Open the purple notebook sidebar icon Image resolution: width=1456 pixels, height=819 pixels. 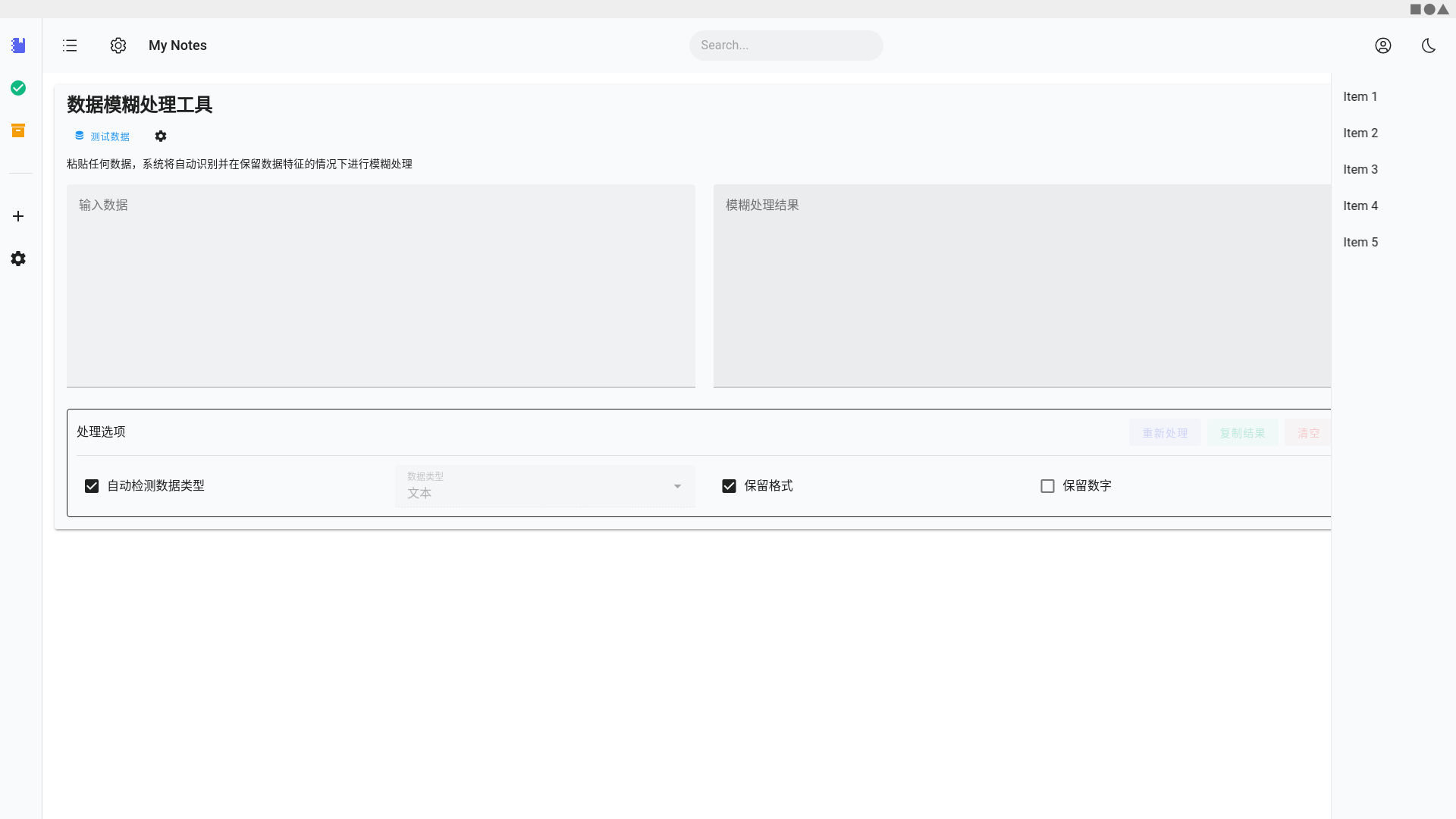point(18,45)
